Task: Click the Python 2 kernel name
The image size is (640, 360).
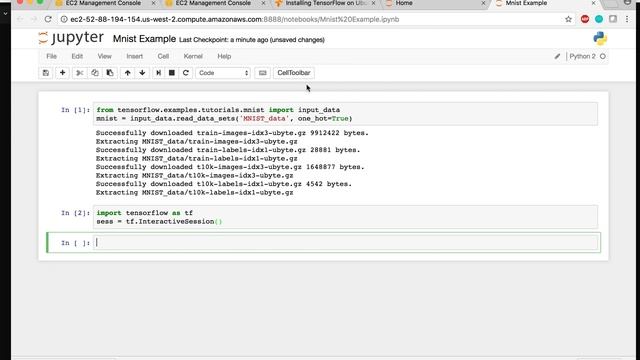Action: [582, 56]
